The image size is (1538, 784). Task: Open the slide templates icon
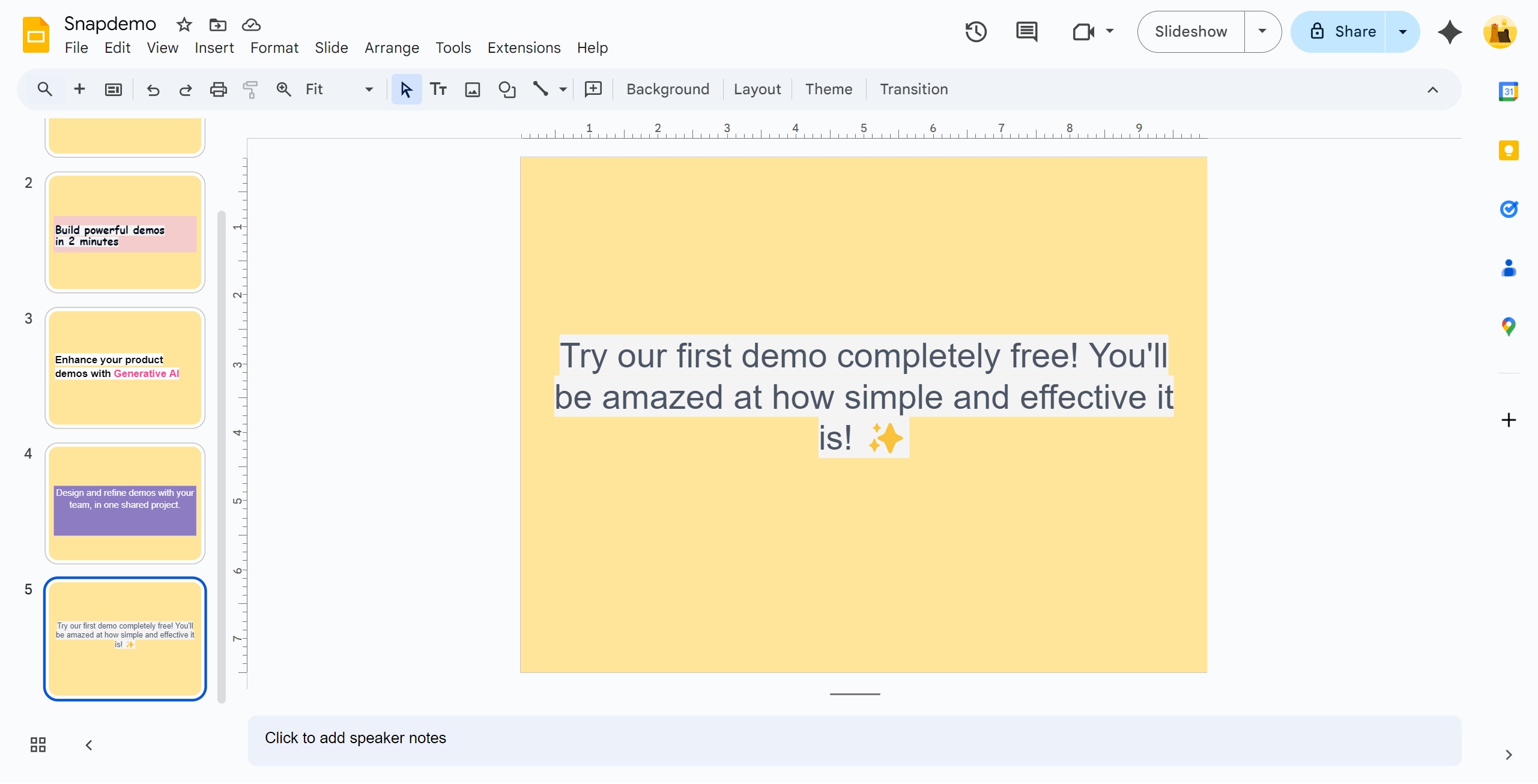click(x=114, y=89)
